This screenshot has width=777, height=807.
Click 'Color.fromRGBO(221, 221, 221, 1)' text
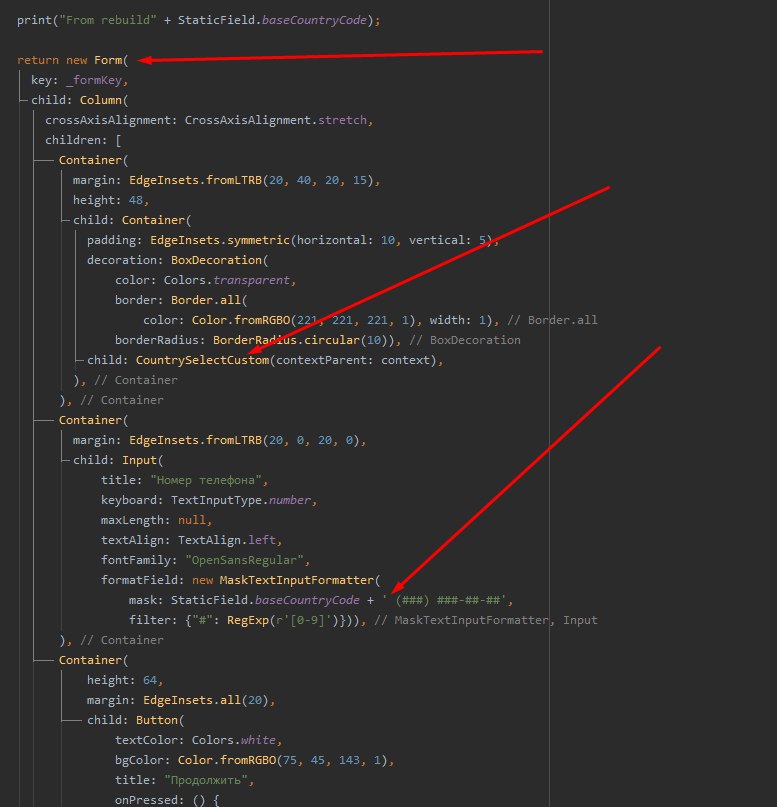(304, 320)
